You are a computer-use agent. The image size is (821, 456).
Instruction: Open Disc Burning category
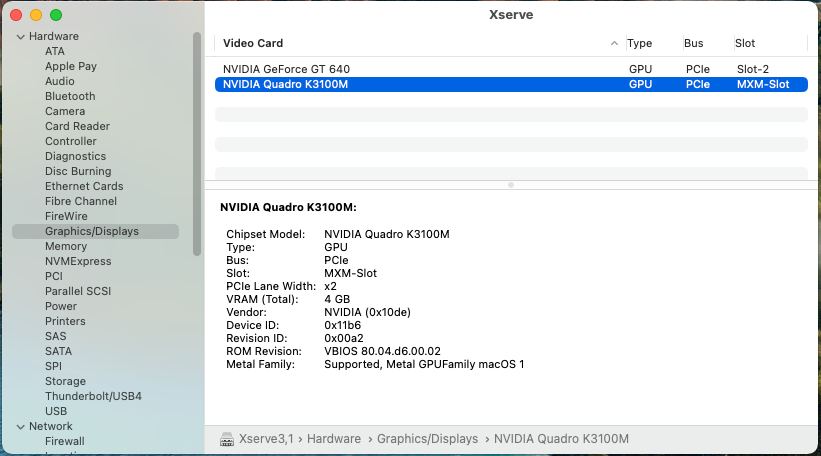point(78,171)
